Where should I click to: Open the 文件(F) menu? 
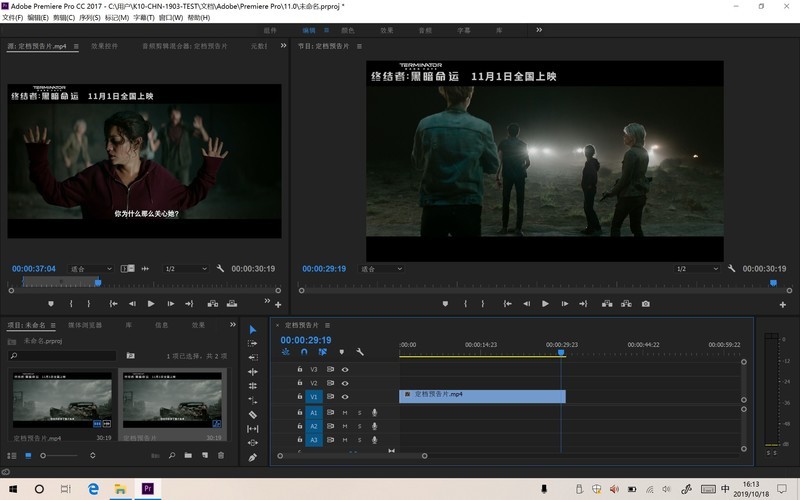coord(12,18)
